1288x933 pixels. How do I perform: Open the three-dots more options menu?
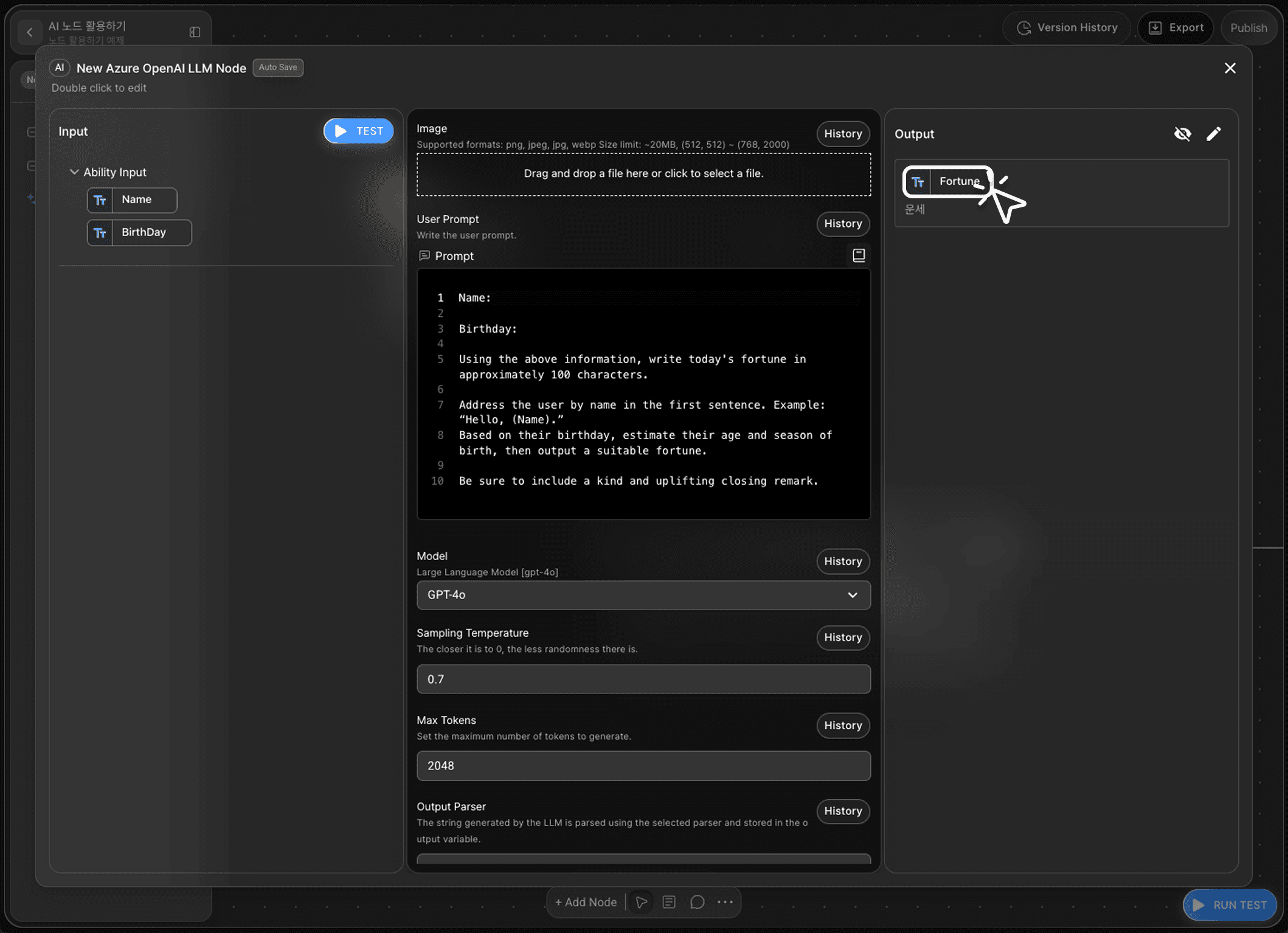coord(725,902)
